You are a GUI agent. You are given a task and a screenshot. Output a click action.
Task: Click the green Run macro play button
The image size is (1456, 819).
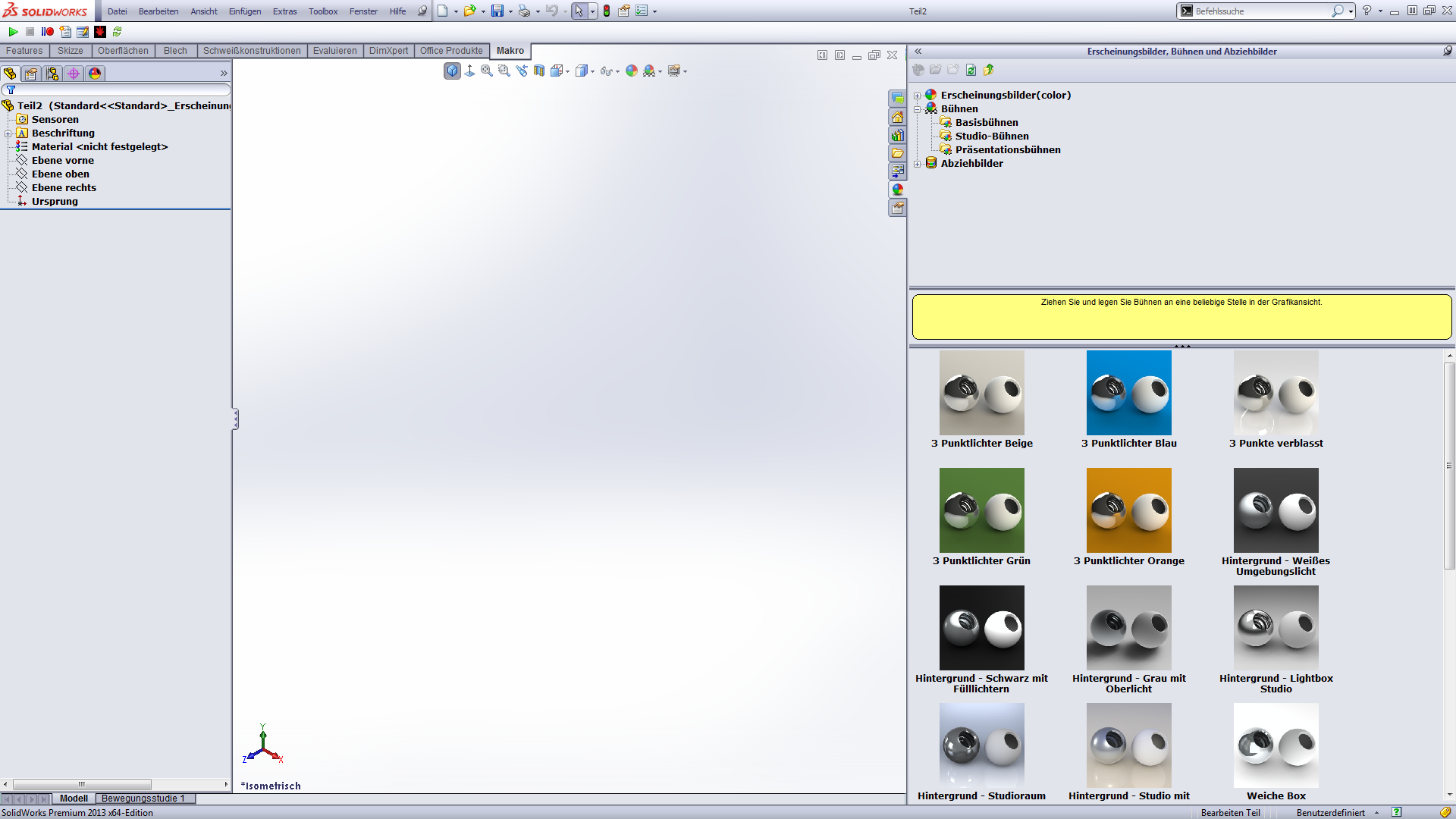13,32
